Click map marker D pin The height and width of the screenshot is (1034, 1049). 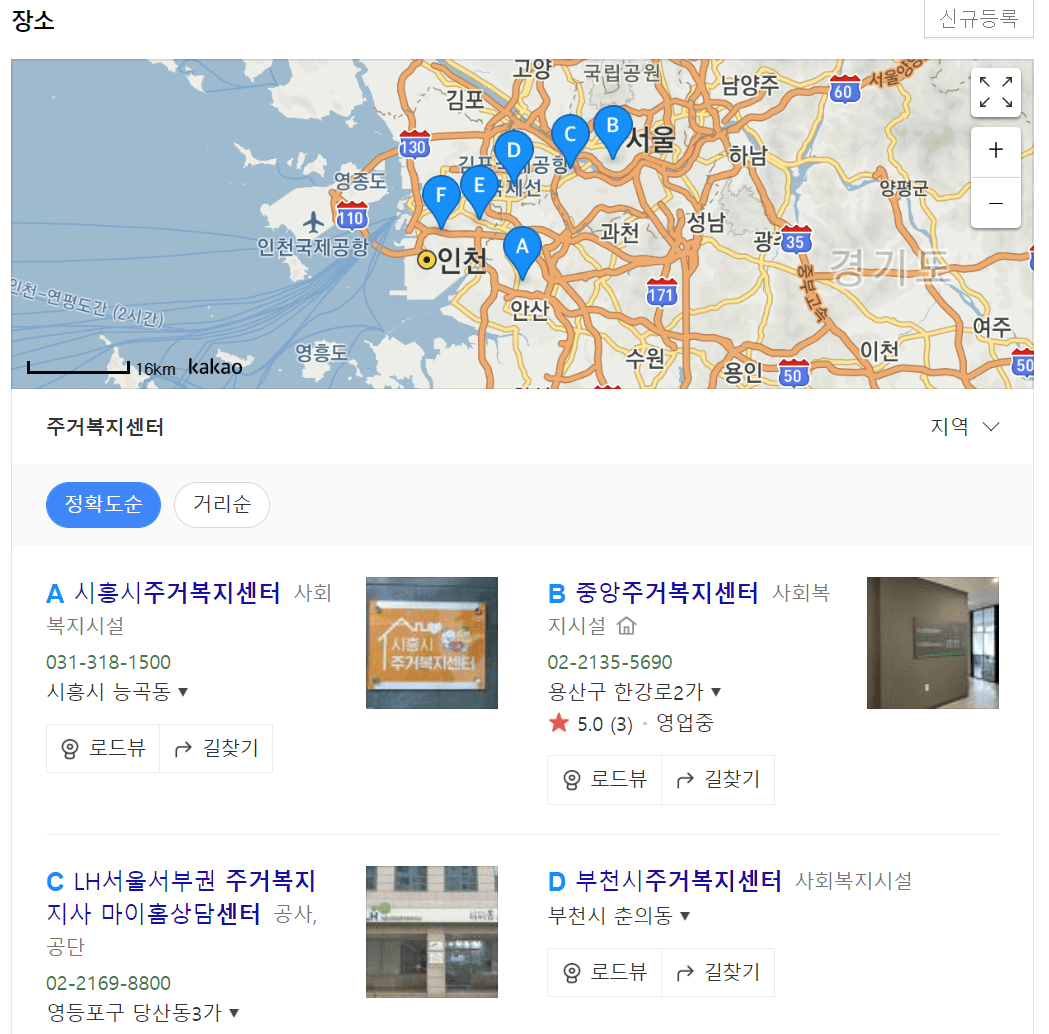pyautogui.click(x=514, y=156)
